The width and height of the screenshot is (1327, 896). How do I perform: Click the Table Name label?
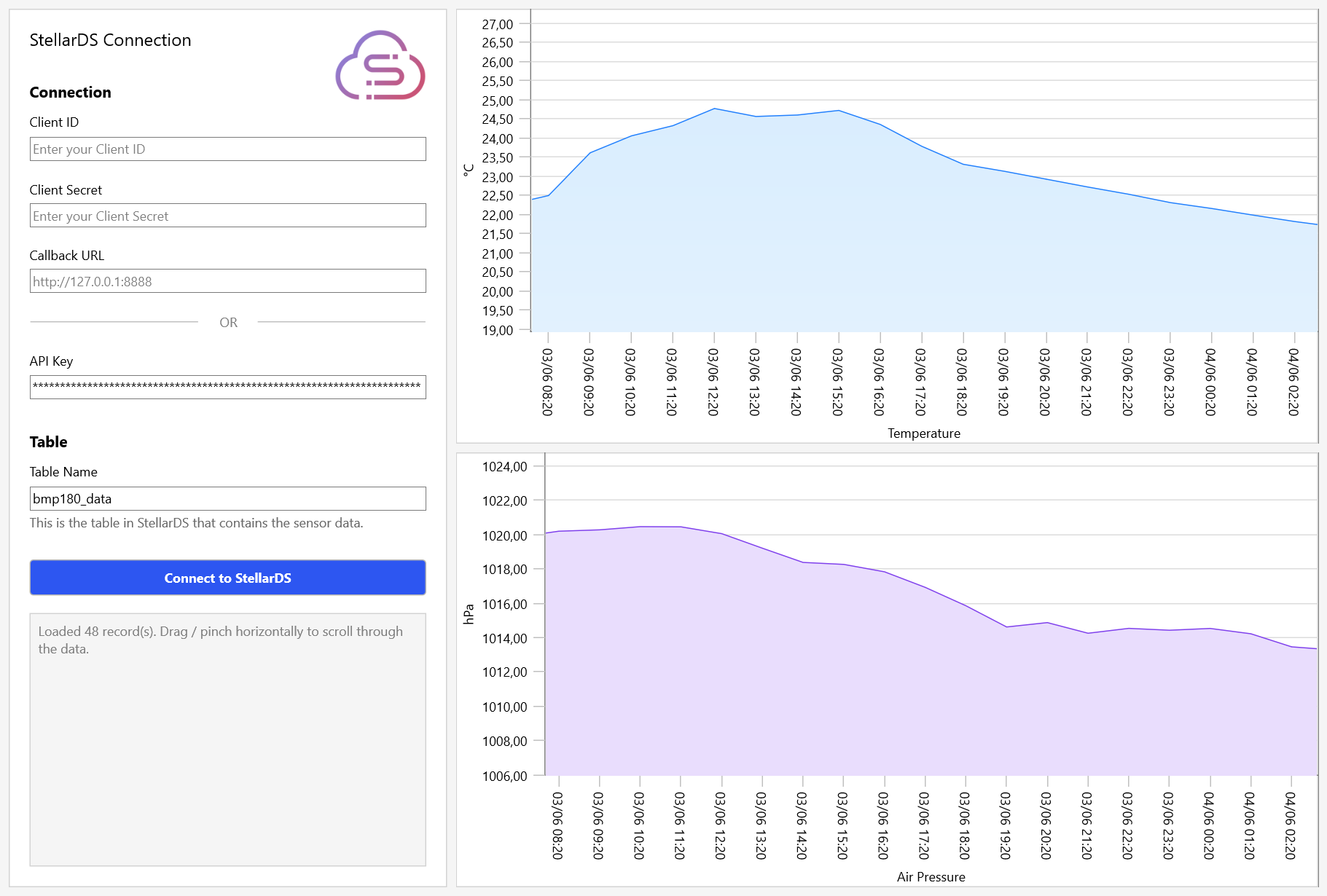click(63, 472)
